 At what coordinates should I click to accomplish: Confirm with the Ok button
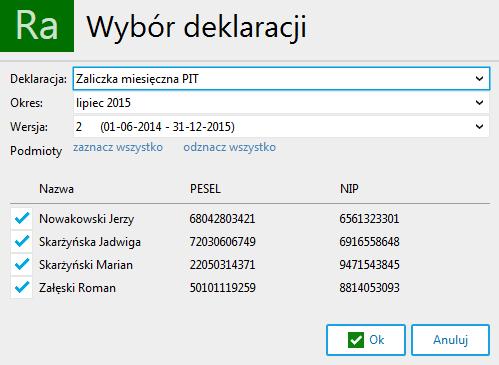click(366, 340)
